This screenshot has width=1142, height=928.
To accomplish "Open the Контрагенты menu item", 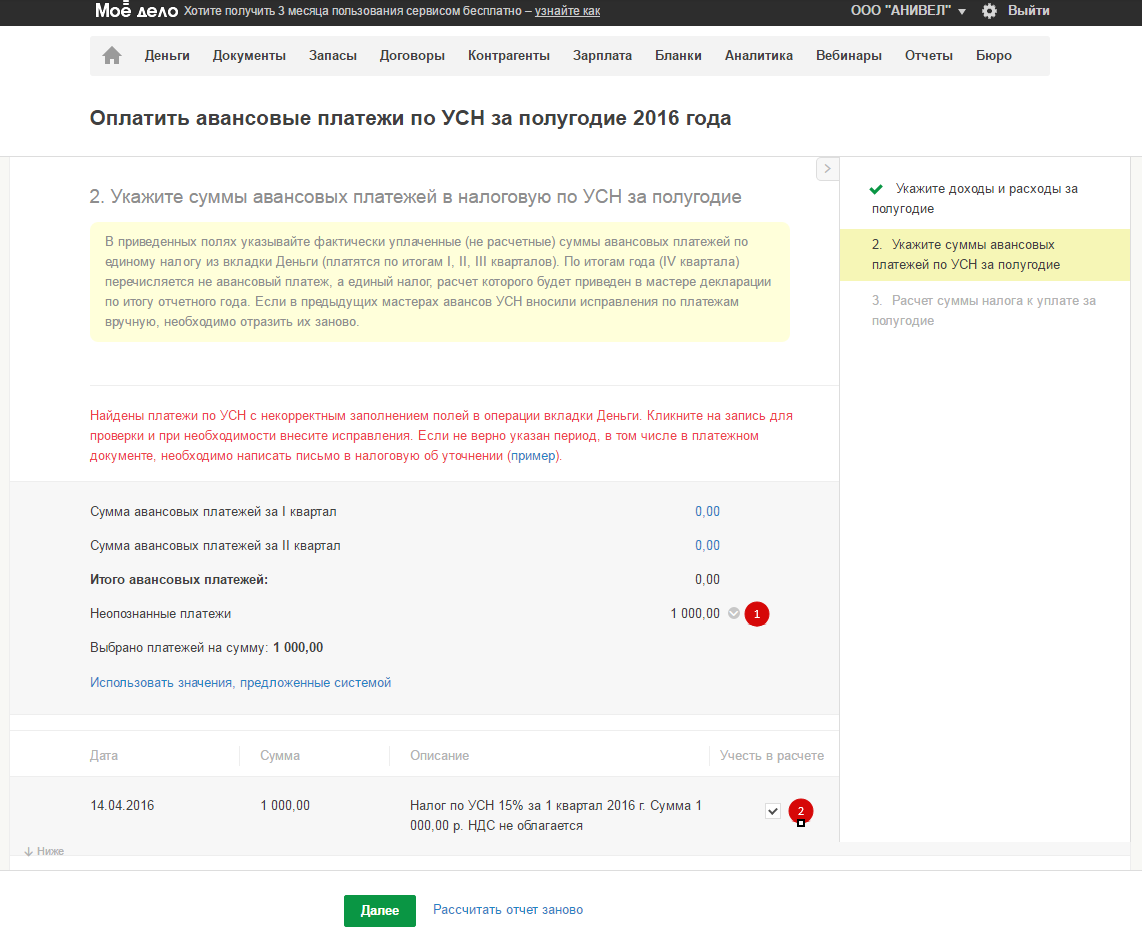I will [509, 56].
